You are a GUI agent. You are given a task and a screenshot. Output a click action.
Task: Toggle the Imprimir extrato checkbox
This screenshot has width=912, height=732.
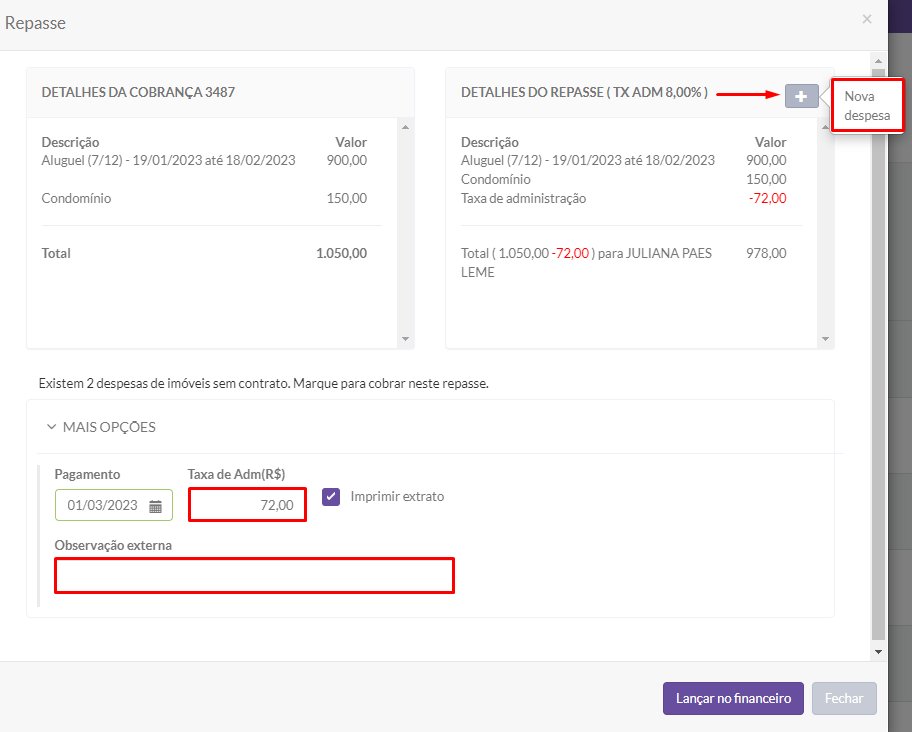click(331, 497)
